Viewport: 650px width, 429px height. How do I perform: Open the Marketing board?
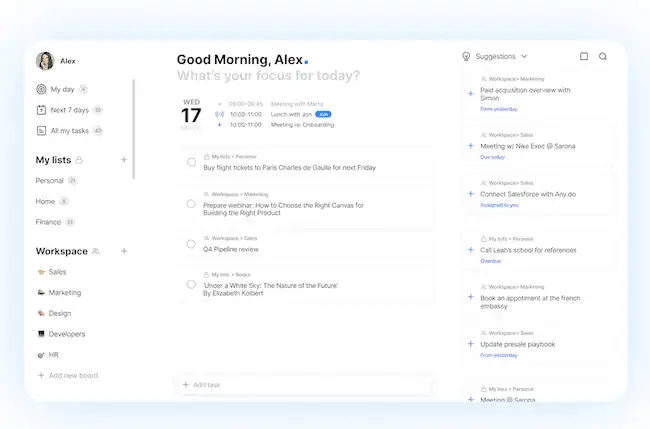[59, 293]
